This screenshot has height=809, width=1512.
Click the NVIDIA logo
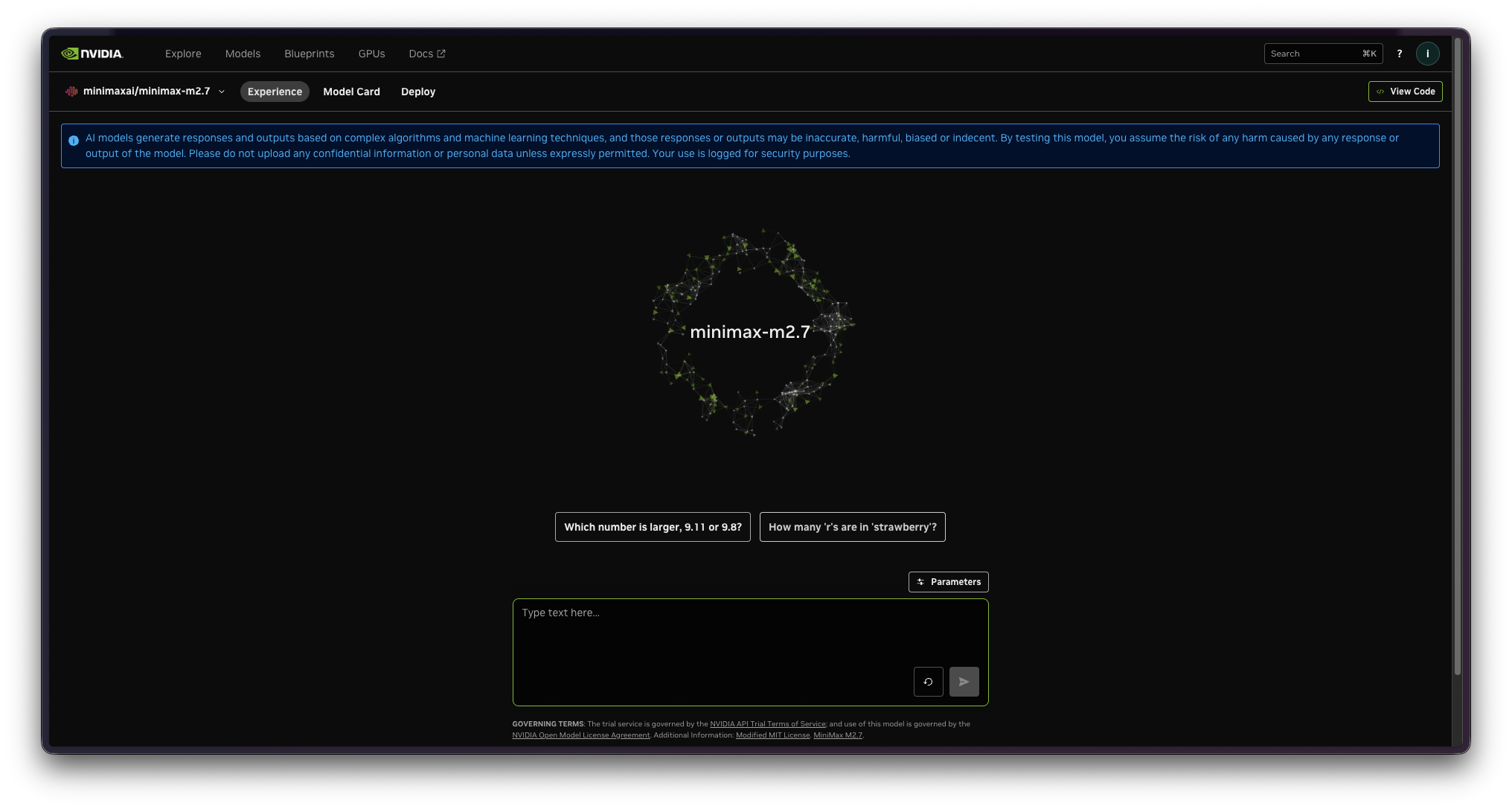click(92, 54)
